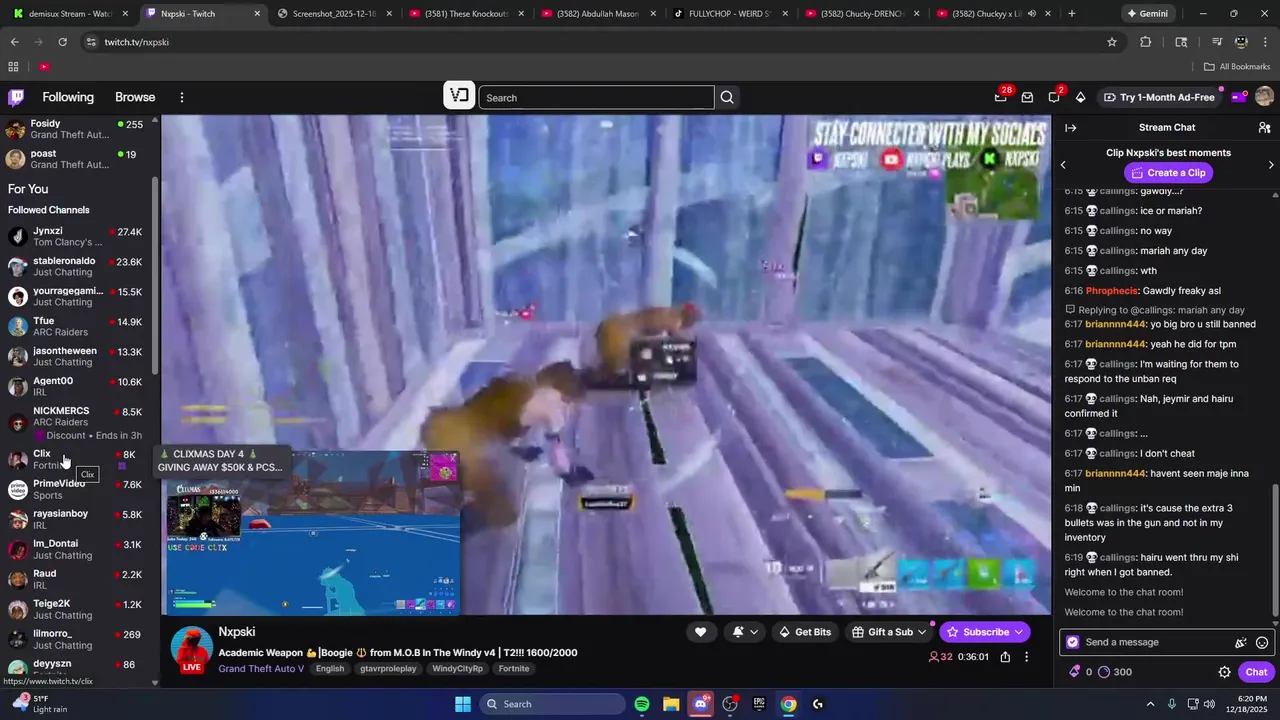Click the Nxpski channel avatar
The width and height of the screenshot is (1280, 720).
191,648
